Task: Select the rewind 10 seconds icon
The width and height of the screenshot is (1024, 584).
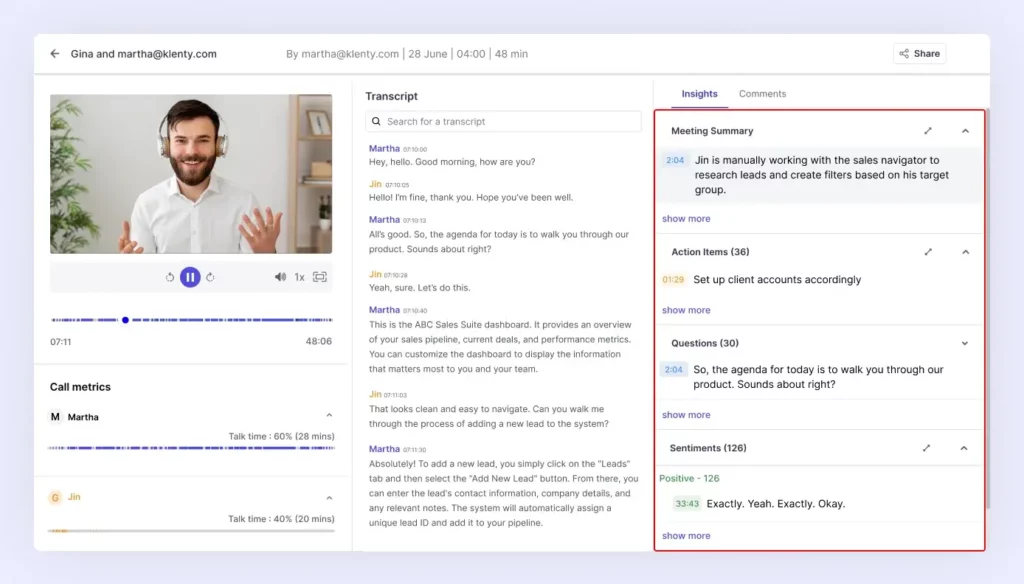Action: coord(169,277)
